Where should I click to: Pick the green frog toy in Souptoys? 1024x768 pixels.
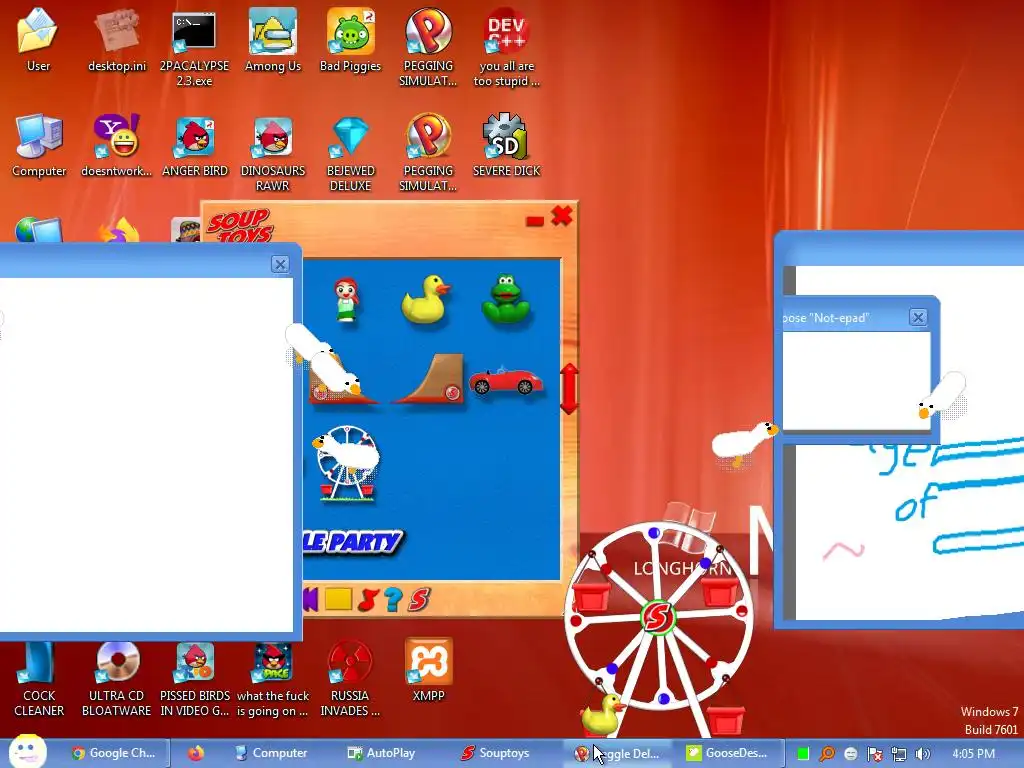(505, 300)
